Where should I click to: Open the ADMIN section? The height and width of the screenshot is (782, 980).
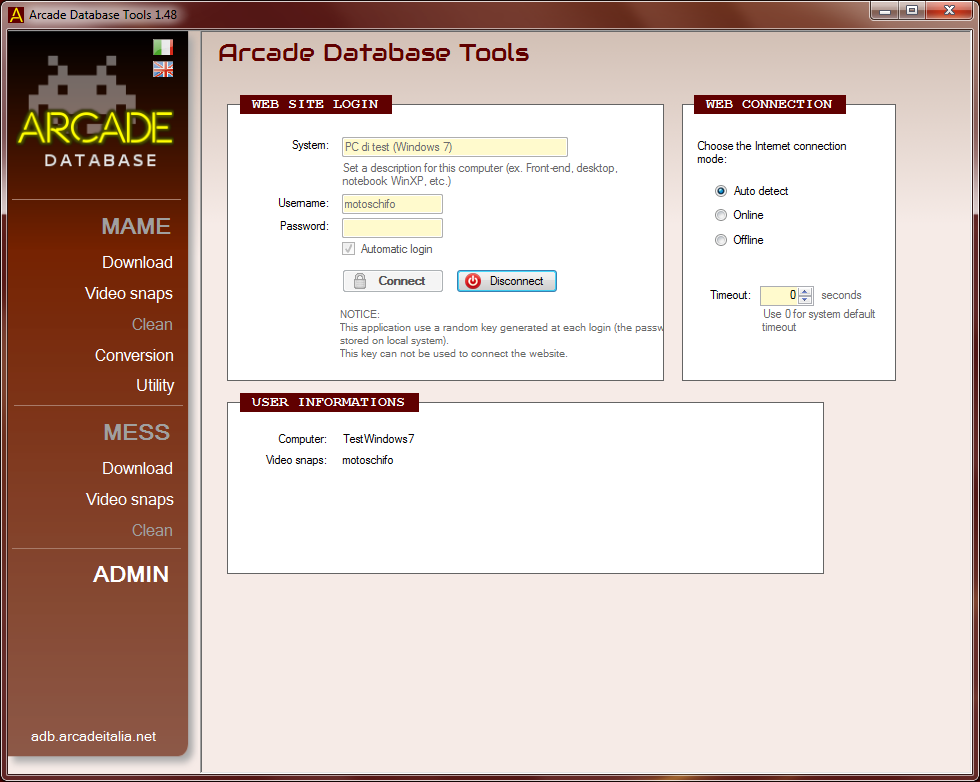131,574
